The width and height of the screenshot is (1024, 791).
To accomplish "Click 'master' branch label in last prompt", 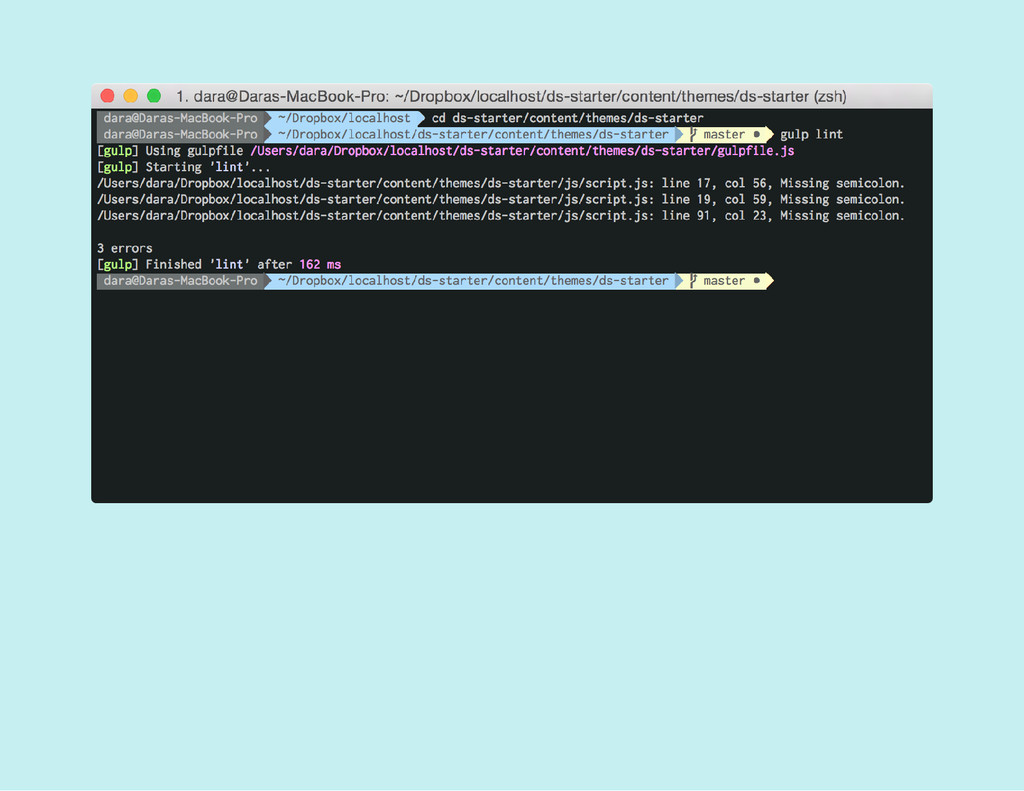I will click(724, 281).
